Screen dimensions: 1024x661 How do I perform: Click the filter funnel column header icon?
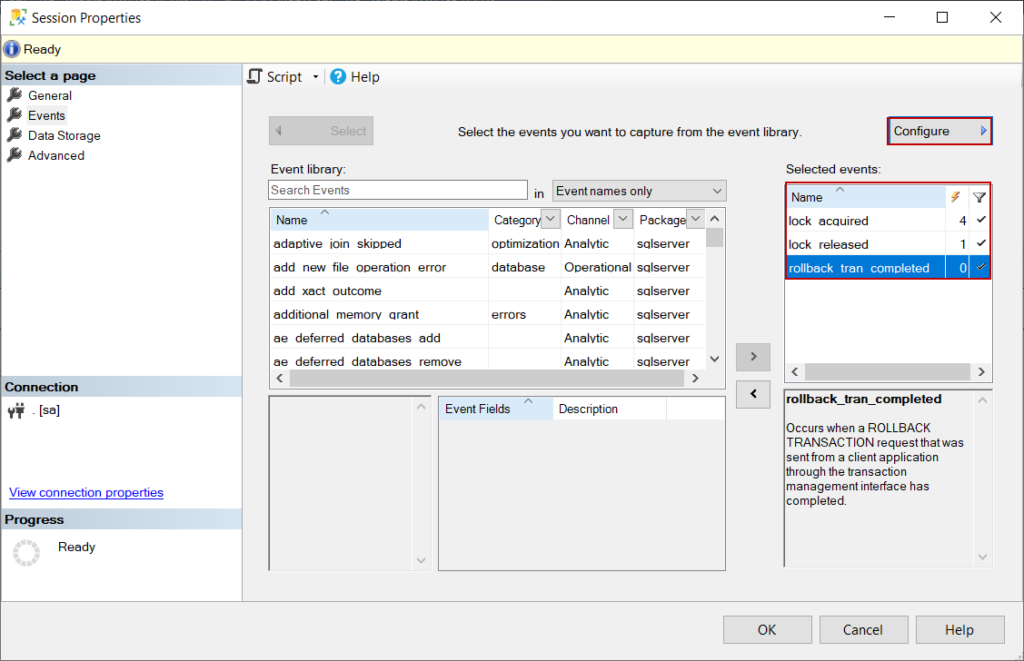pos(980,197)
